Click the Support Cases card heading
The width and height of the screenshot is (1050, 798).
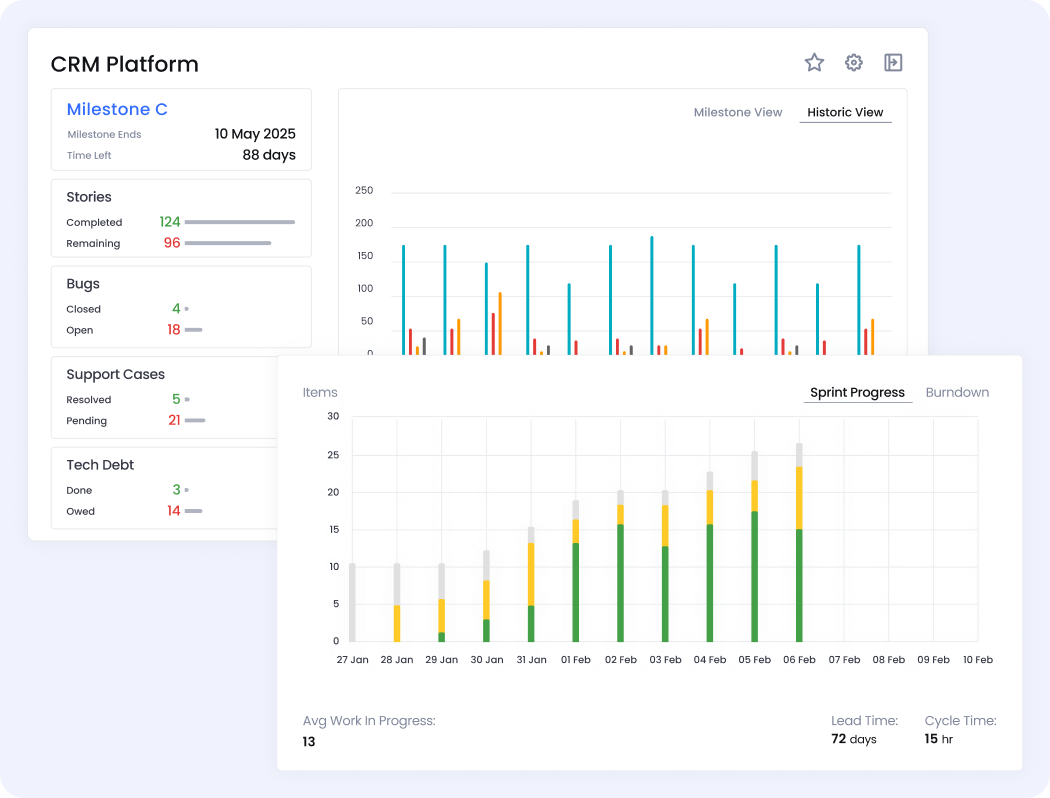tap(115, 375)
